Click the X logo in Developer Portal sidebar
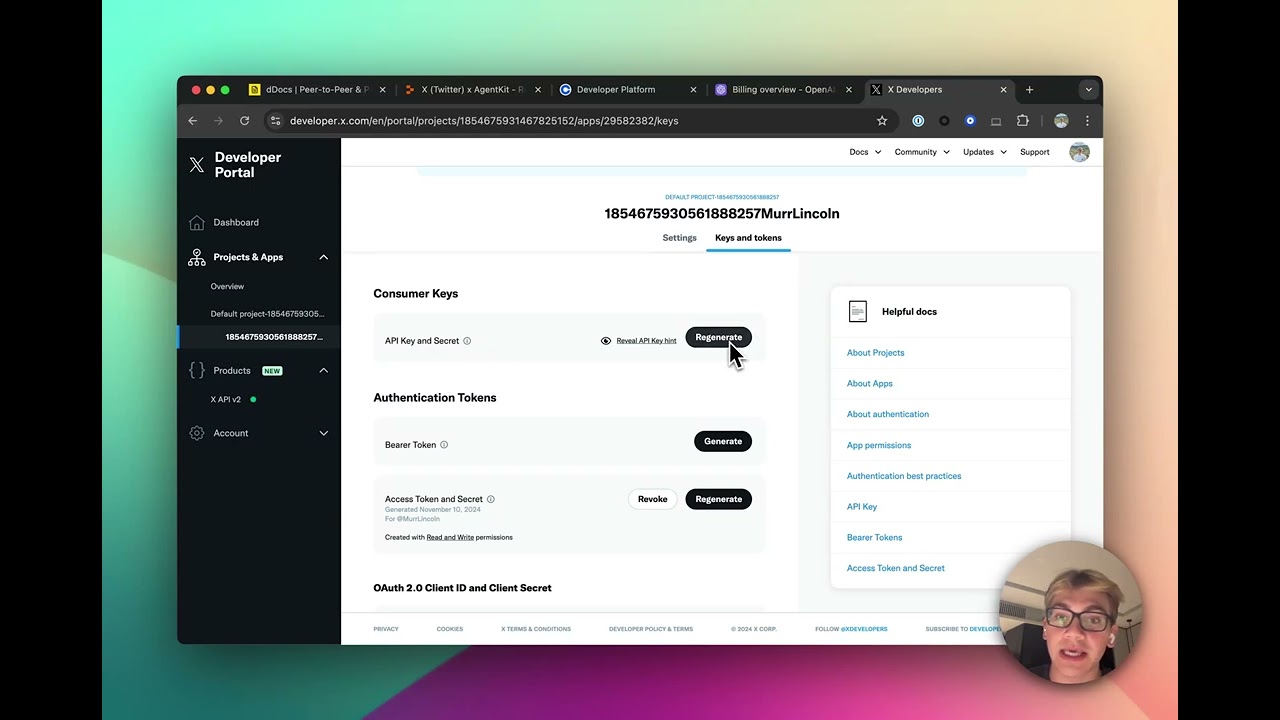This screenshot has width=1280, height=720. [x=197, y=165]
